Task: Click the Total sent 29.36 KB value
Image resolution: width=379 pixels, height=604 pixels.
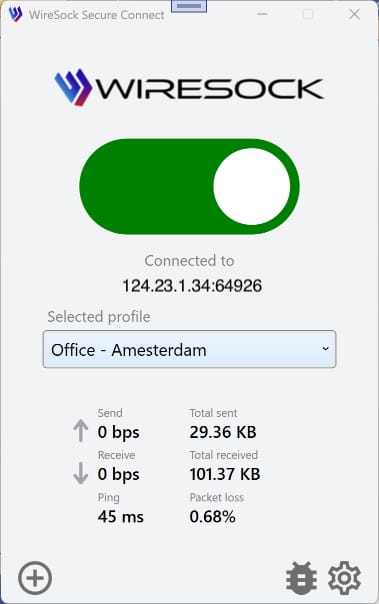Action: pyautogui.click(x=223, y=432)
